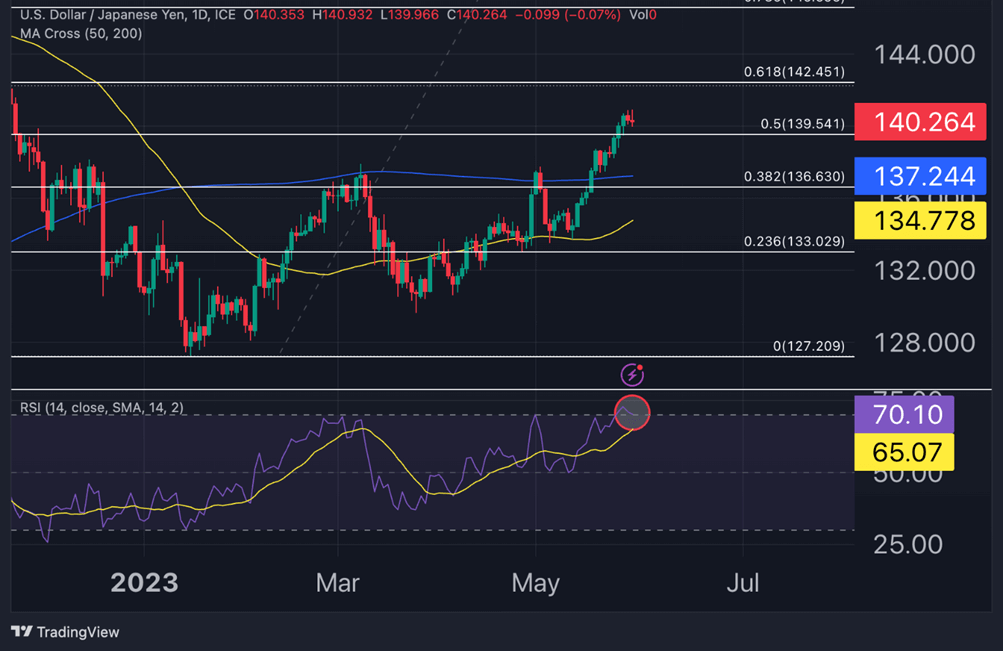Click the yellow RSI SMA label 65.07

[x=904, y=452]
